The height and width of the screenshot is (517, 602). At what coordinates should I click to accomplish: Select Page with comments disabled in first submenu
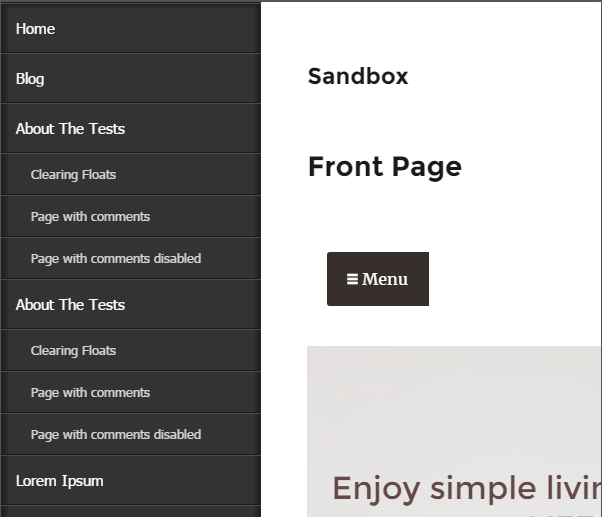click(x=131, y=258)
